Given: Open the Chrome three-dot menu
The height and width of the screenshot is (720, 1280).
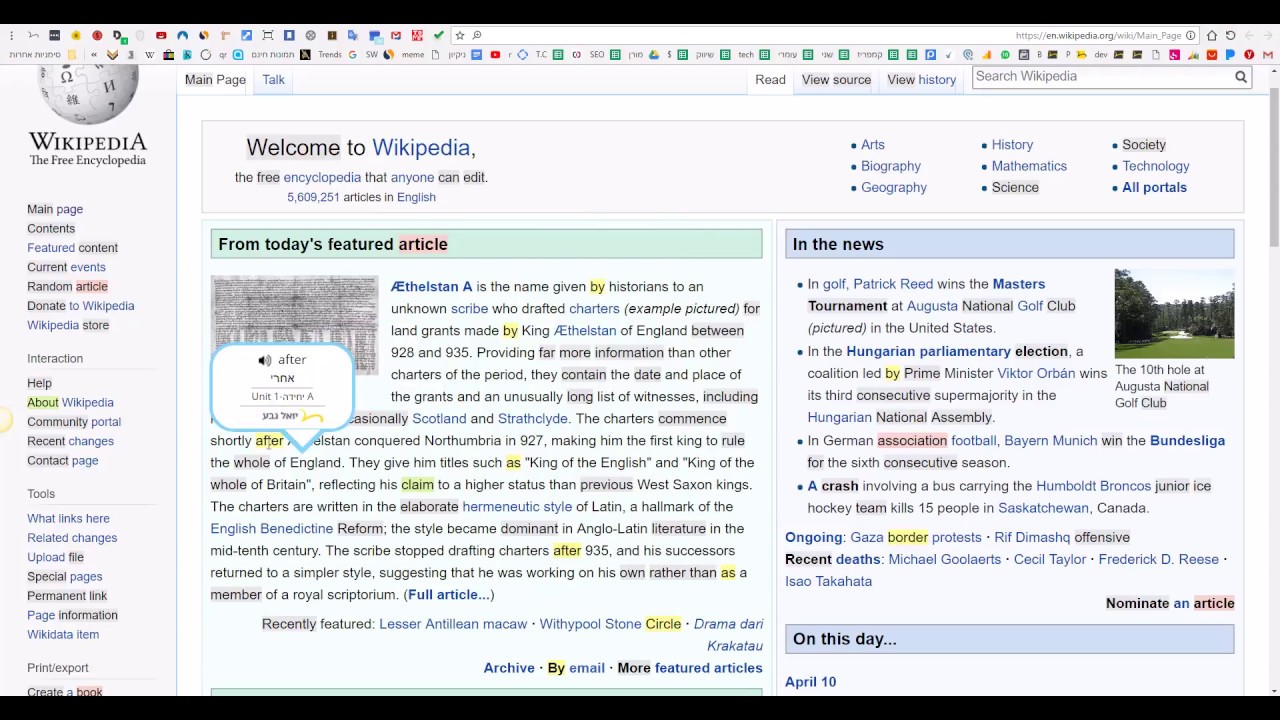Looking at the screenshot, I should 11,35.
